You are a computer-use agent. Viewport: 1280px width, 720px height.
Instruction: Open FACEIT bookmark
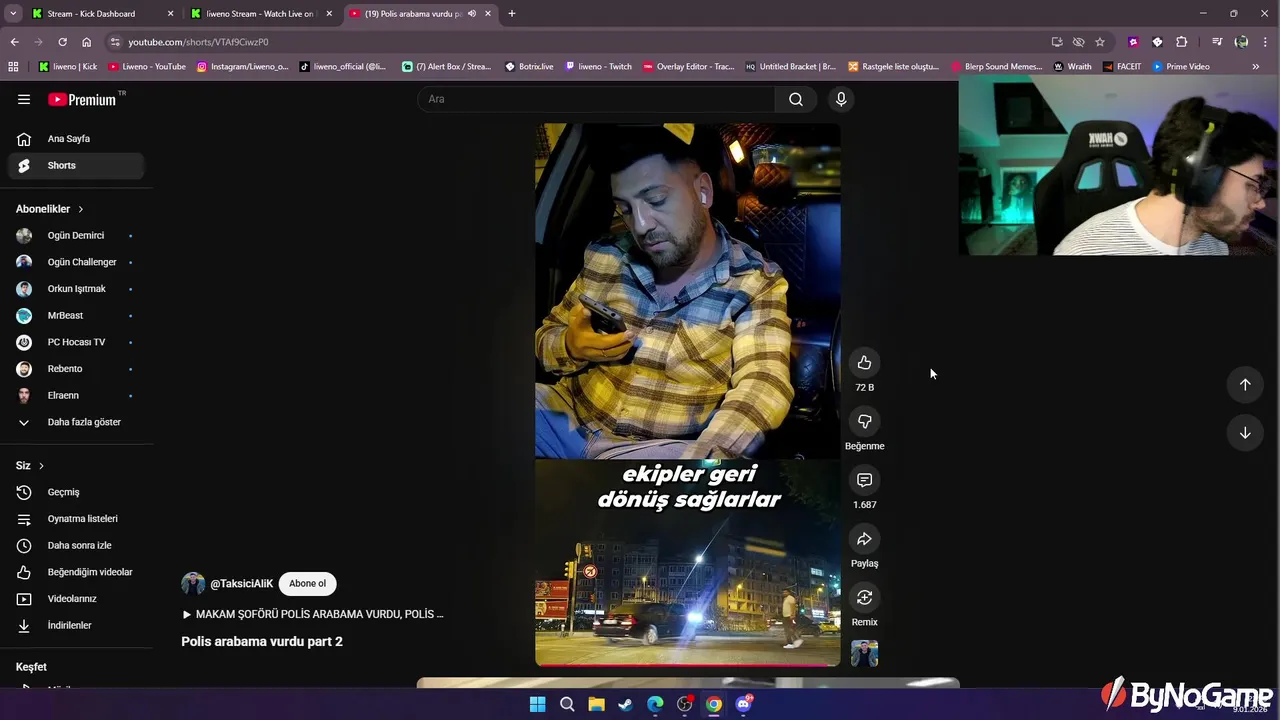click(1122, 67)
